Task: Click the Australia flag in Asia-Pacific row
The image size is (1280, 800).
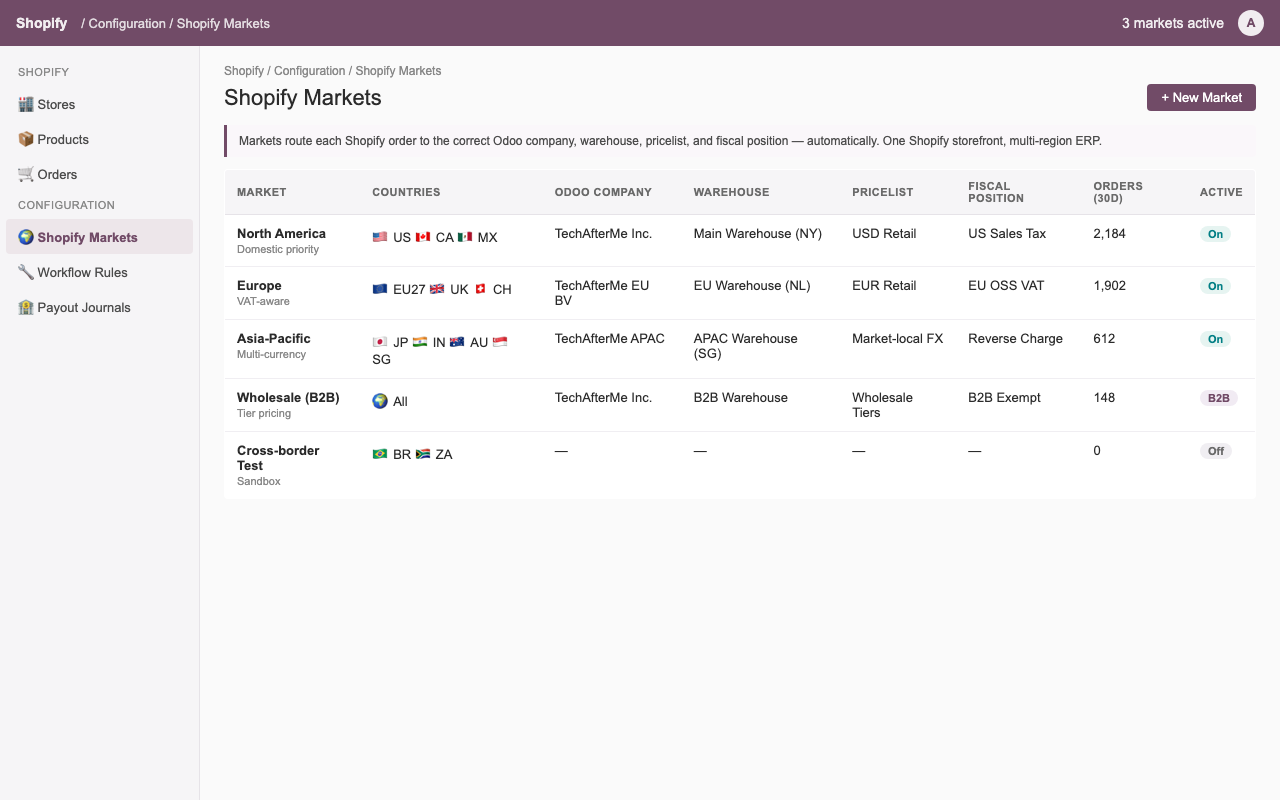Action: pyautogui.click(x=457, y=342)
